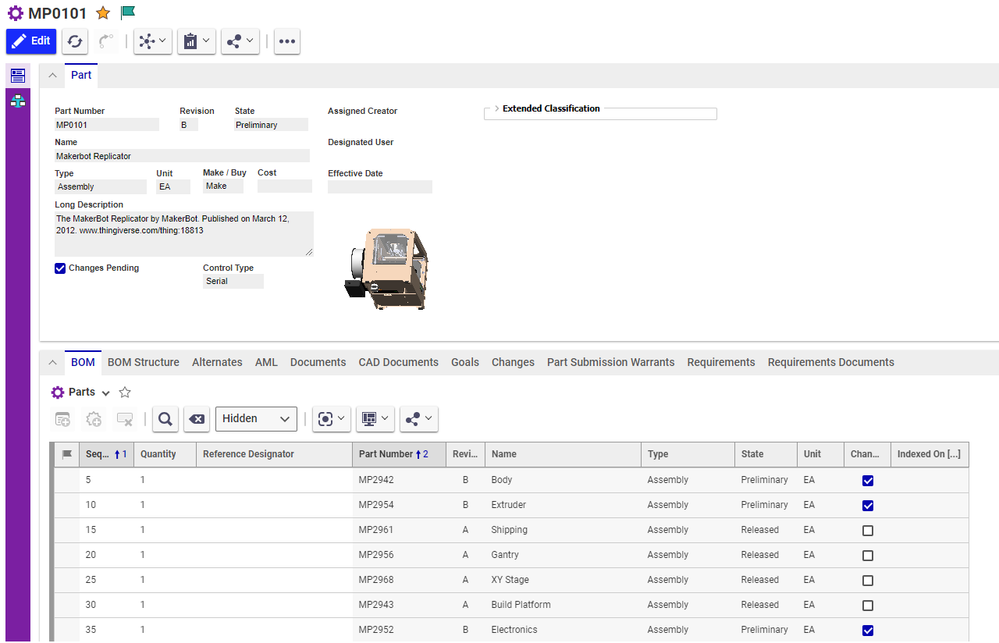
Task: Toggle changes checkbox in the Body row
Action: point(867,480)
